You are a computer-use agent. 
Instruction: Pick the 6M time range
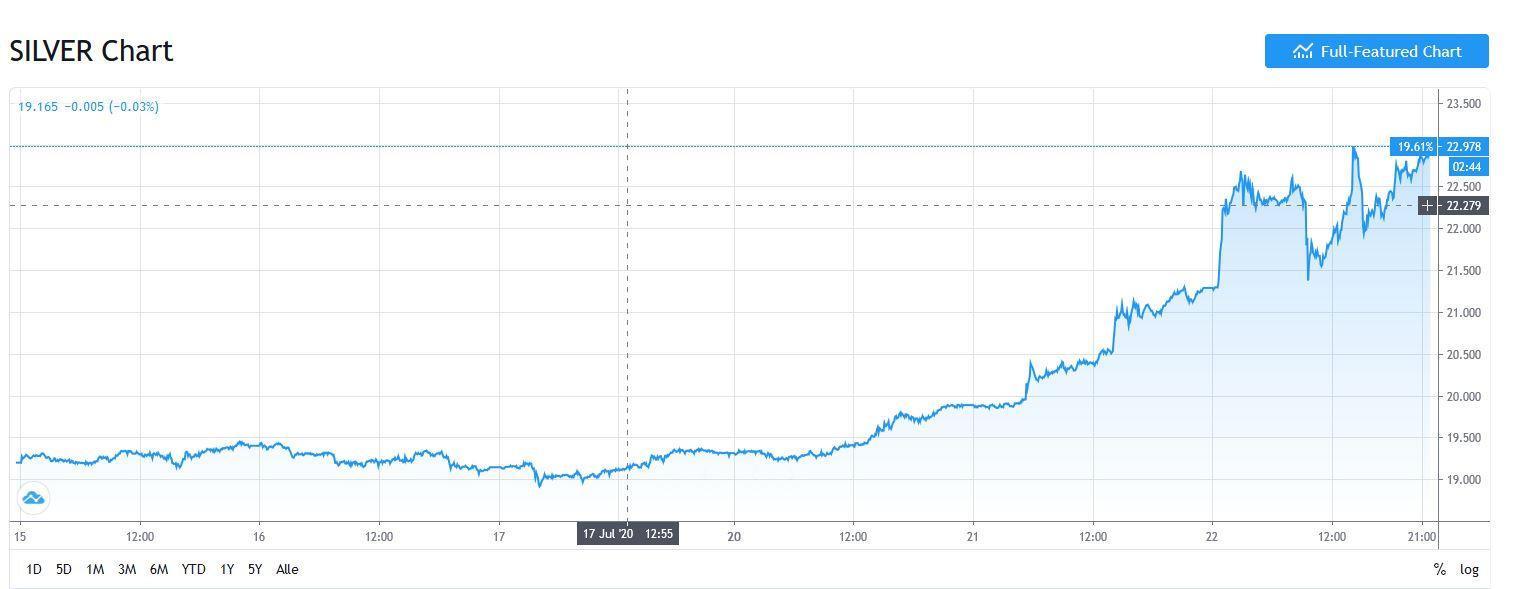[158, 569]
